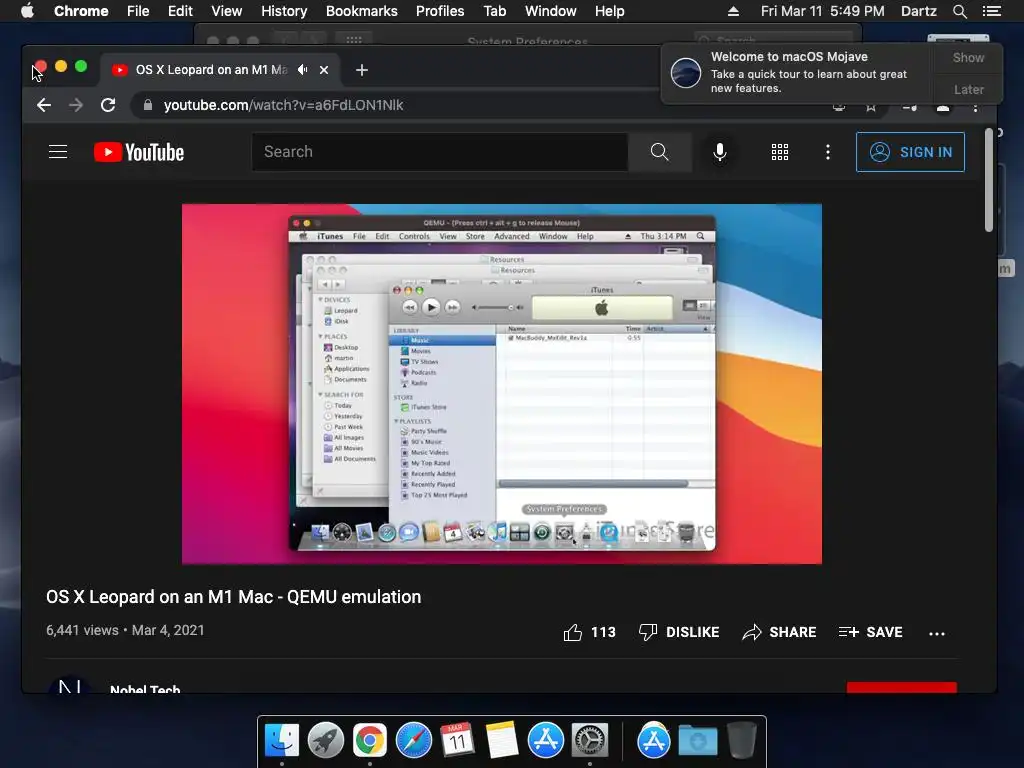
Task: Click SAVE to add to playlist
Action: click(x=871, y=632)
